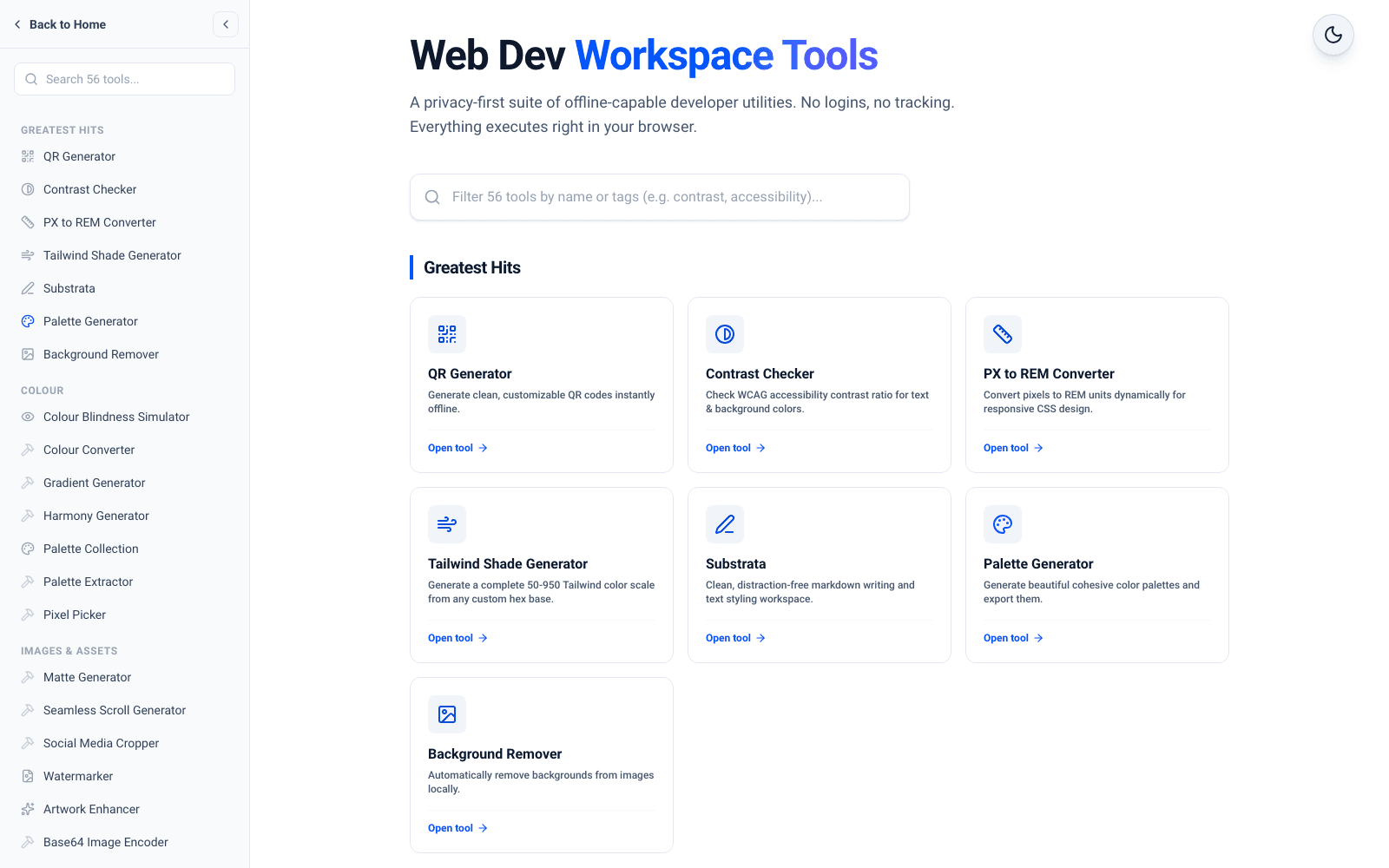The height and width of the screenshot is (868, 1389).
Task: Click the Contrast Checker card icon
Action: pyautogui.click(x=725, y=334)
